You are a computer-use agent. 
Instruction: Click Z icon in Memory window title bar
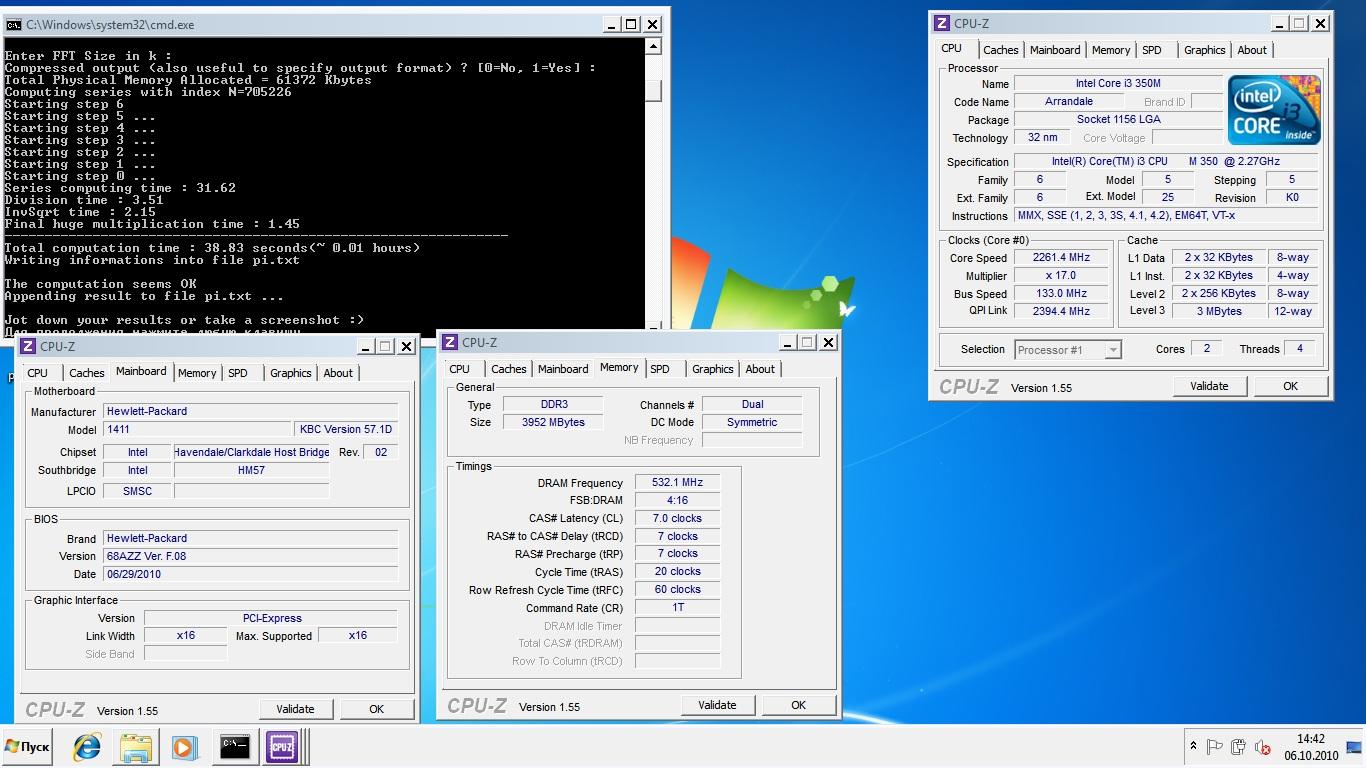tap(450, 342)
